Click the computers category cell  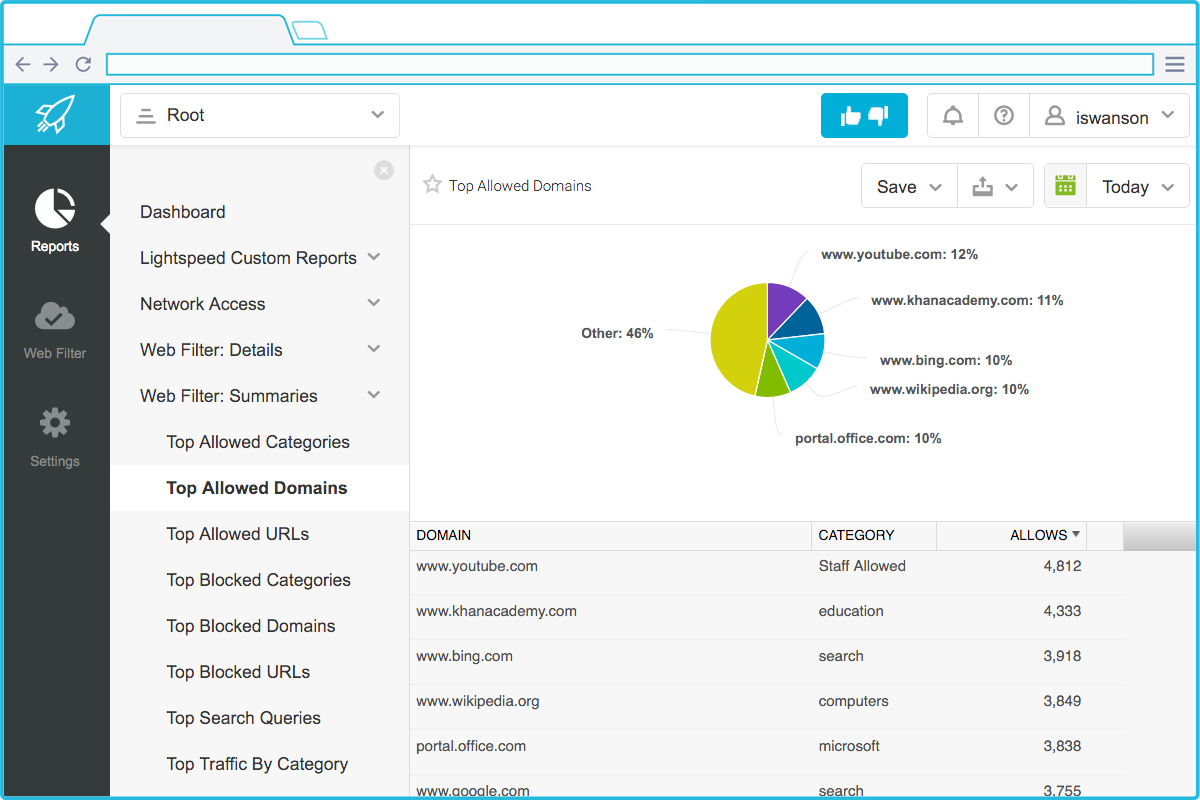854,701
